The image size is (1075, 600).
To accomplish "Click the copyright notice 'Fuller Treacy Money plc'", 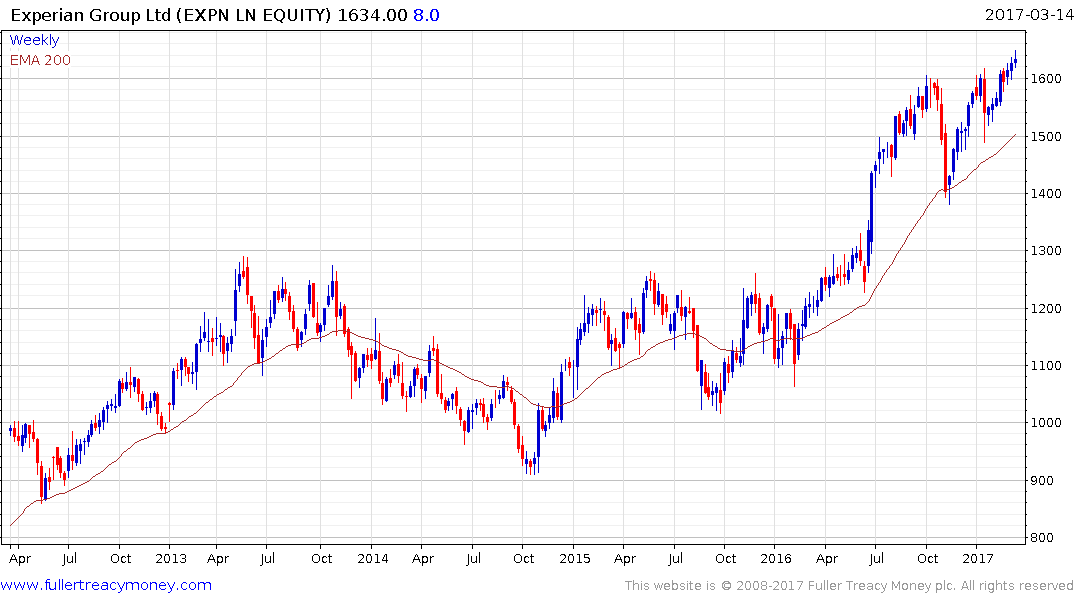I will click(x=881, y=586).
